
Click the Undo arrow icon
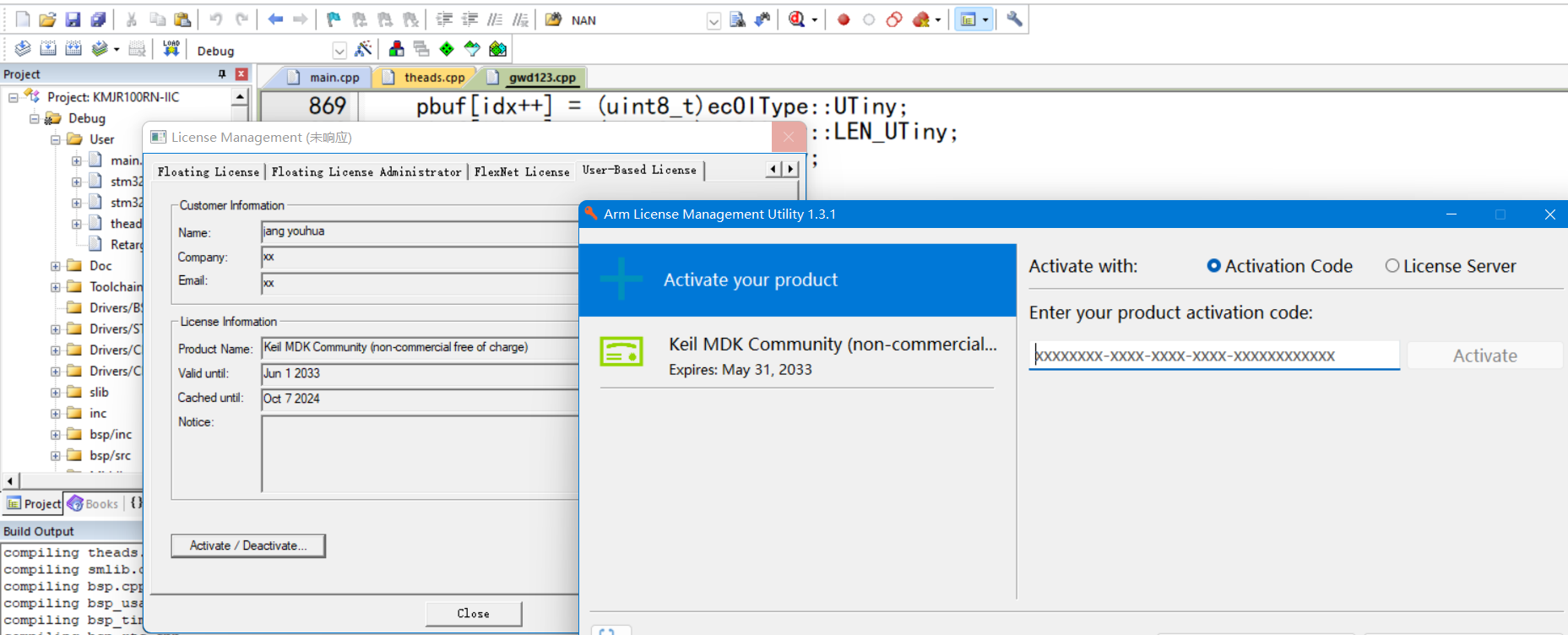click(216, 19)
